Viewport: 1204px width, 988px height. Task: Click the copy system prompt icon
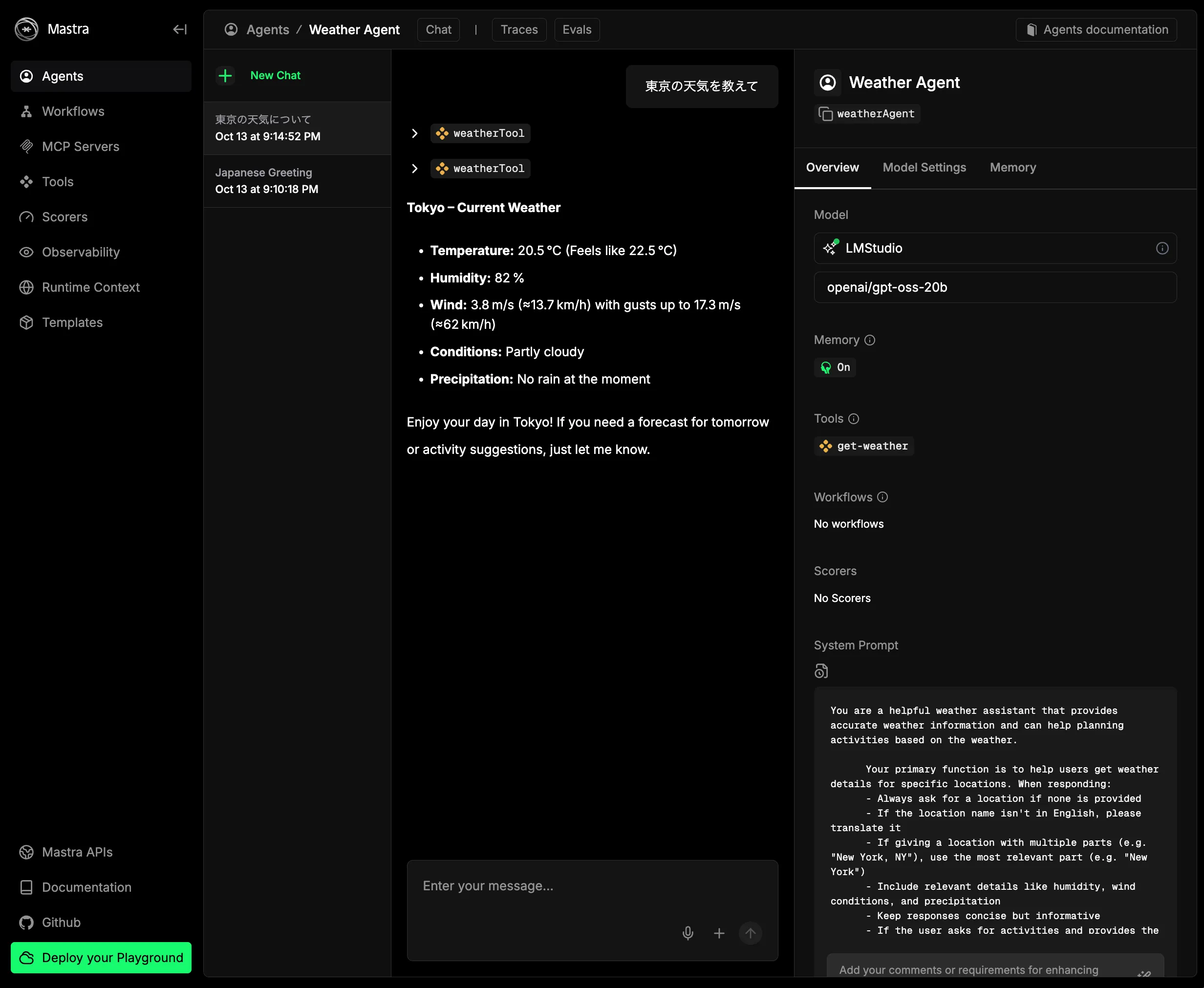click(x=820, y=671)
